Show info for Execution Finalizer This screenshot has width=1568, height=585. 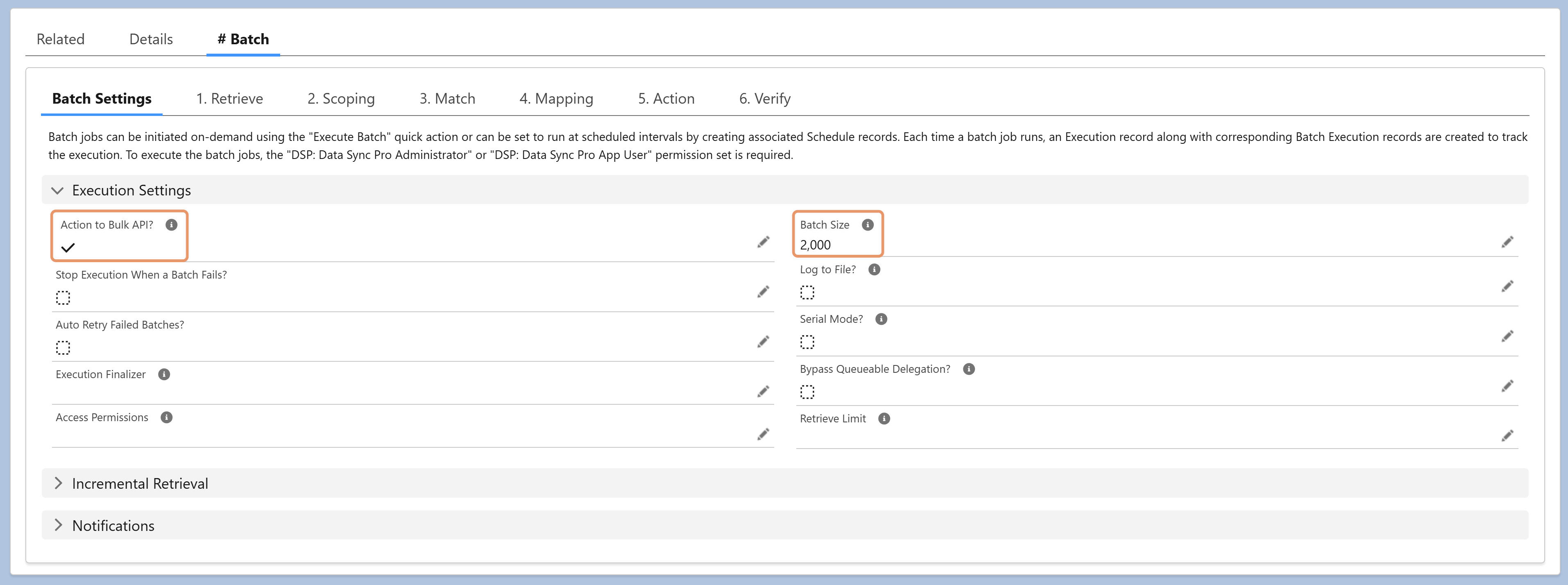pos(164,374)
